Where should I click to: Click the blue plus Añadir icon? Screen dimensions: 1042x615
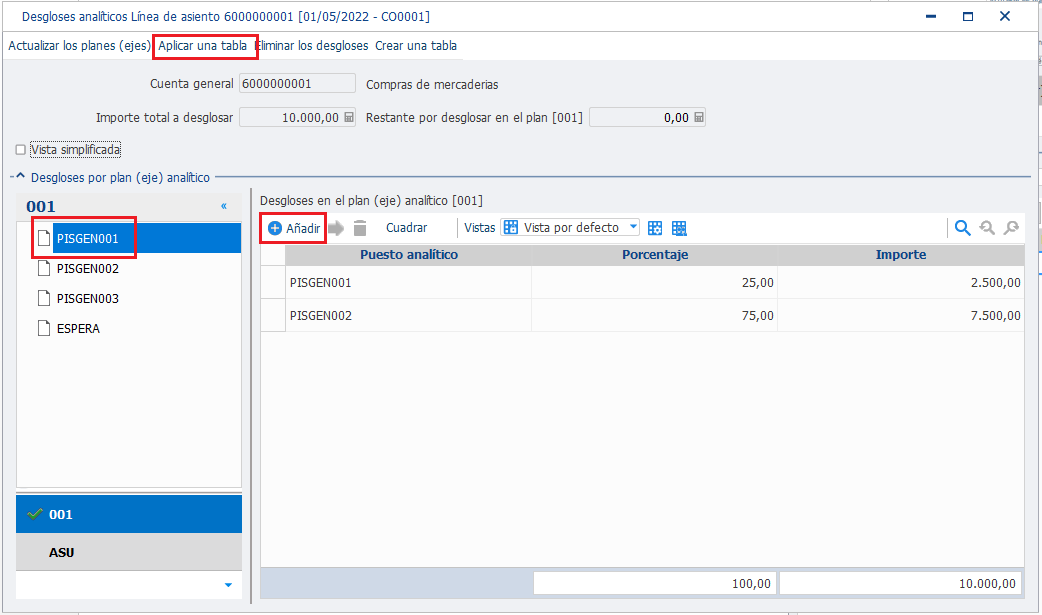click(x=274, y=228)
